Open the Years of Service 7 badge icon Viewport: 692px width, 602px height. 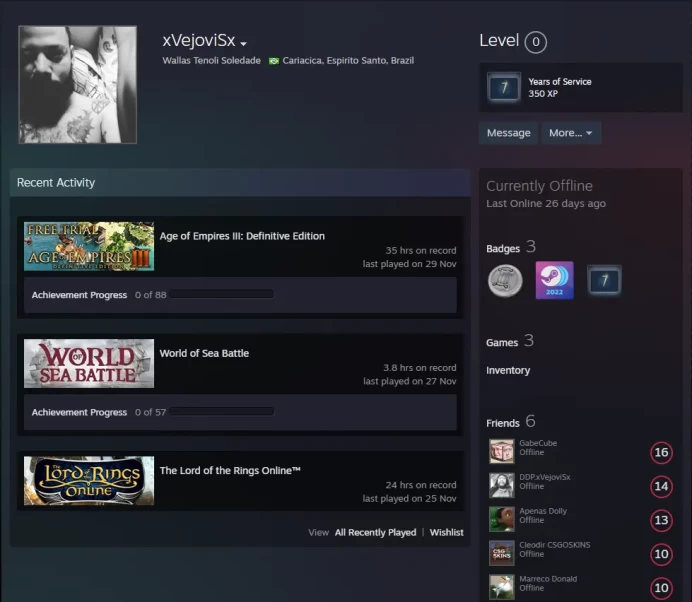click(x=504, y=87)
